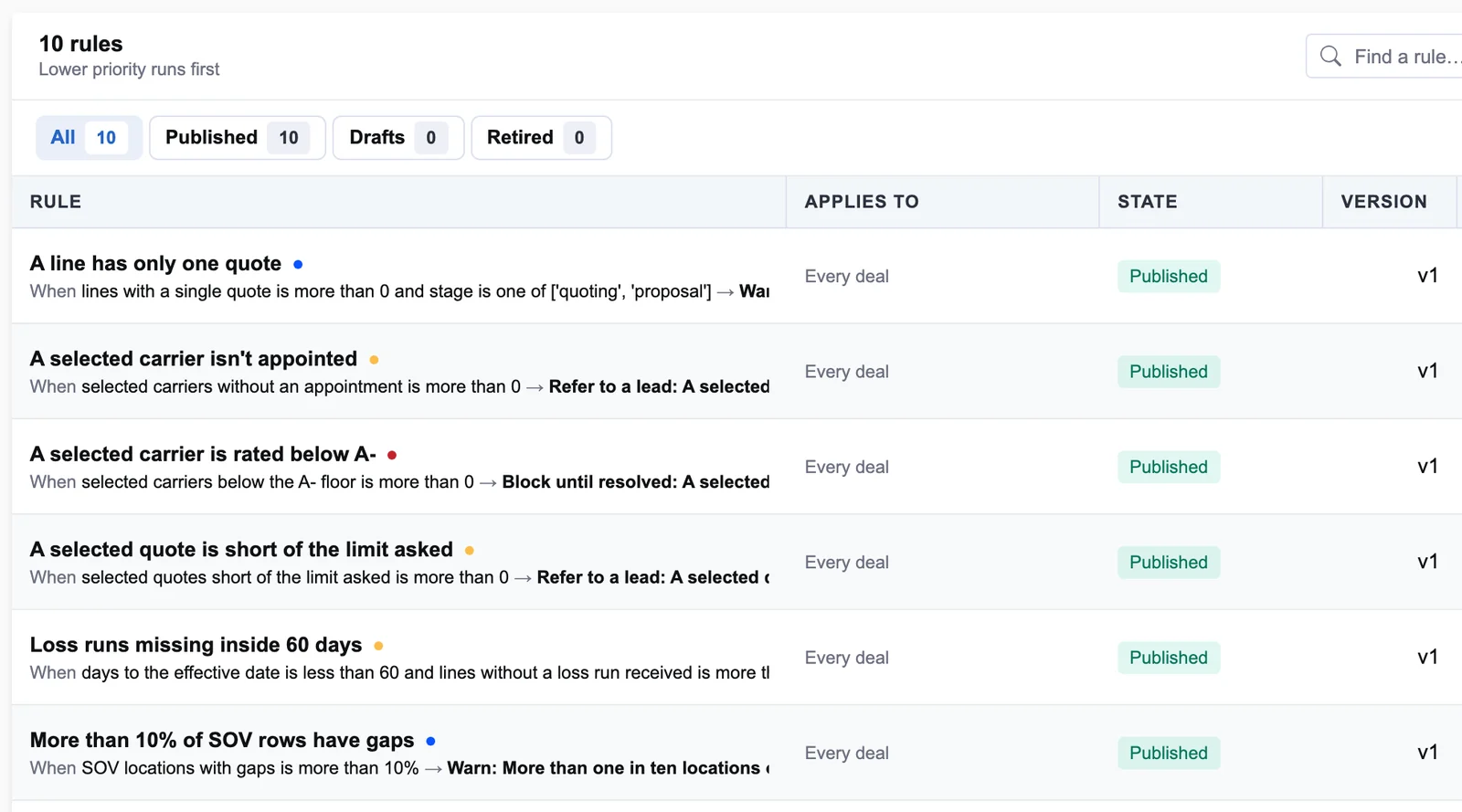Click 'Every deal' in 'rated below A-' row
Image resolution: width=1462 pixels, height=812 pixels.
click(847, 467)
